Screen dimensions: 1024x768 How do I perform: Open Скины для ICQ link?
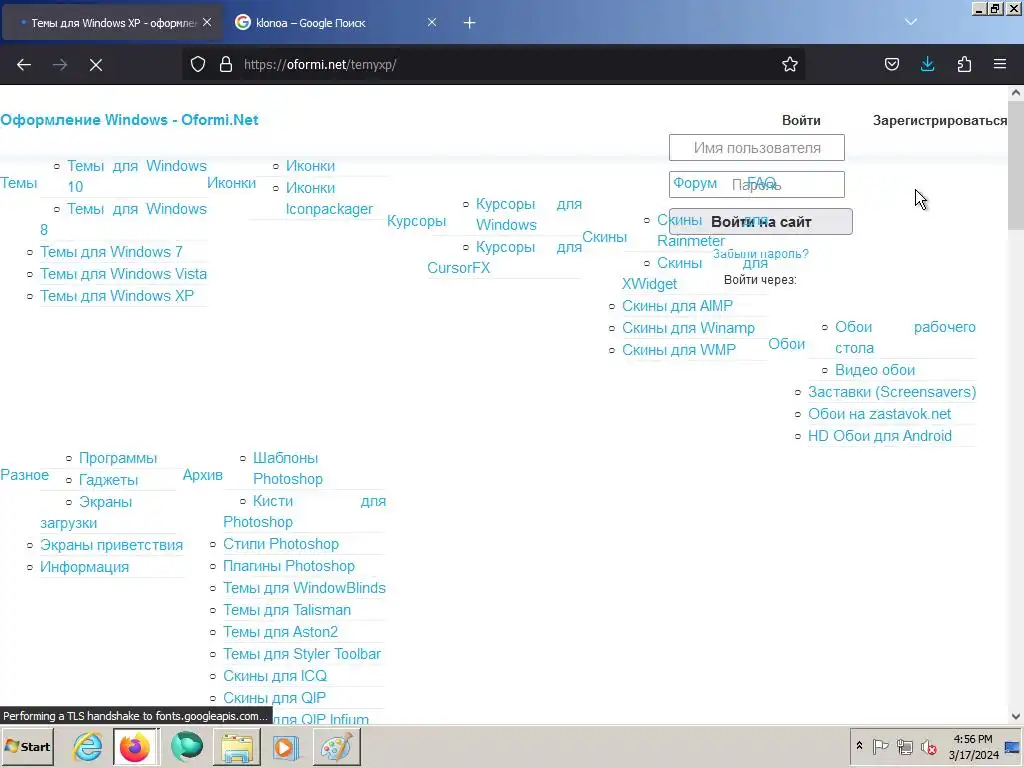pos(275,676)
